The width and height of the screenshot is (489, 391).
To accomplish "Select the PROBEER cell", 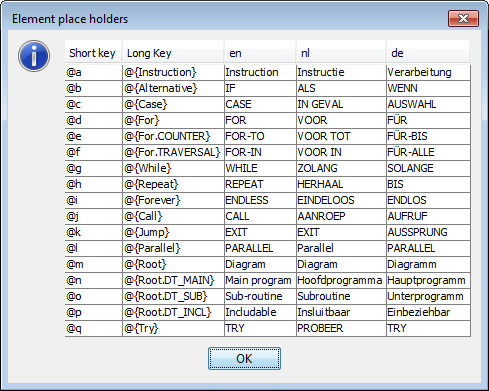I will tap(341, 328).
